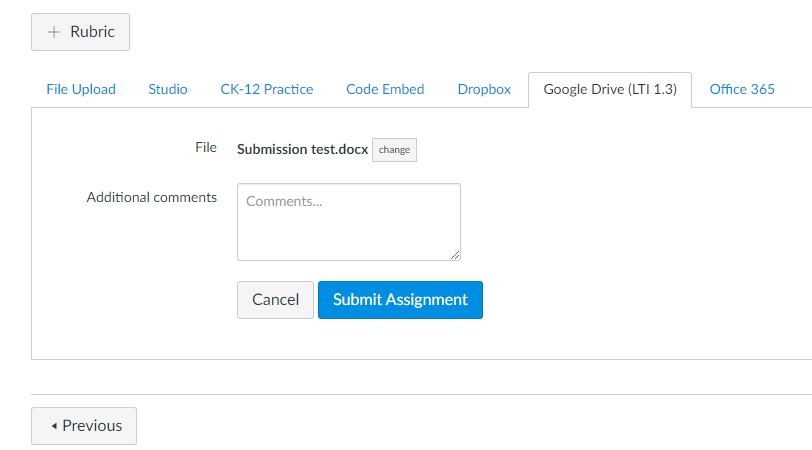Click the left arrow icon on Previous
This screenshot has height=450, width=812.
54,426
